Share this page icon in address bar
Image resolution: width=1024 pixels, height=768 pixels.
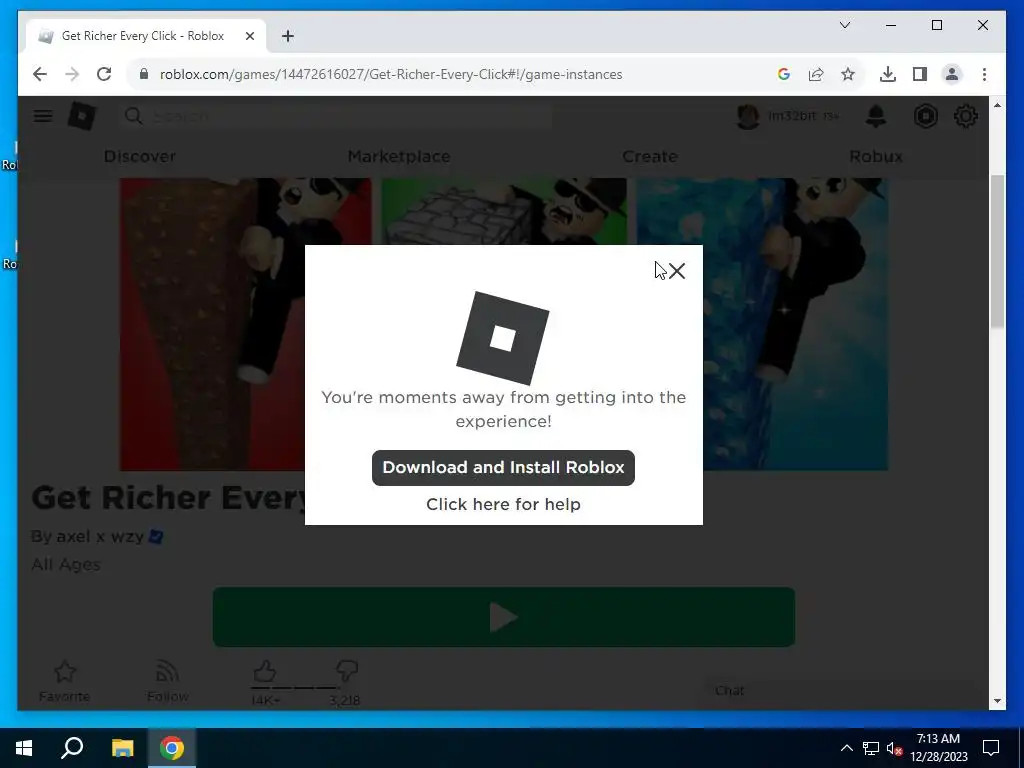pyautogui.click(x=816, y=74)
